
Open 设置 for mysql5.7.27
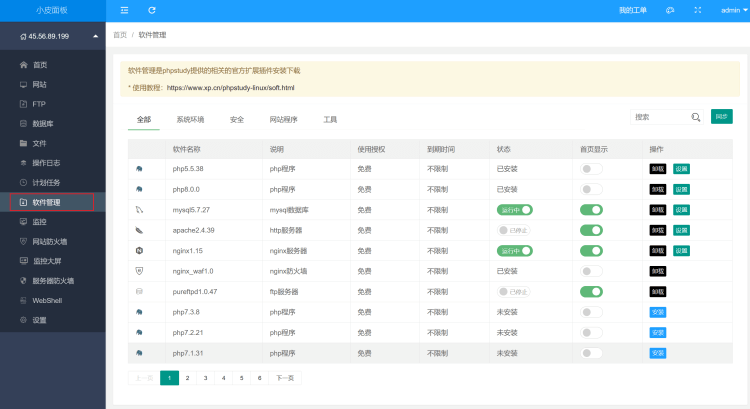(x=681, y=210)
